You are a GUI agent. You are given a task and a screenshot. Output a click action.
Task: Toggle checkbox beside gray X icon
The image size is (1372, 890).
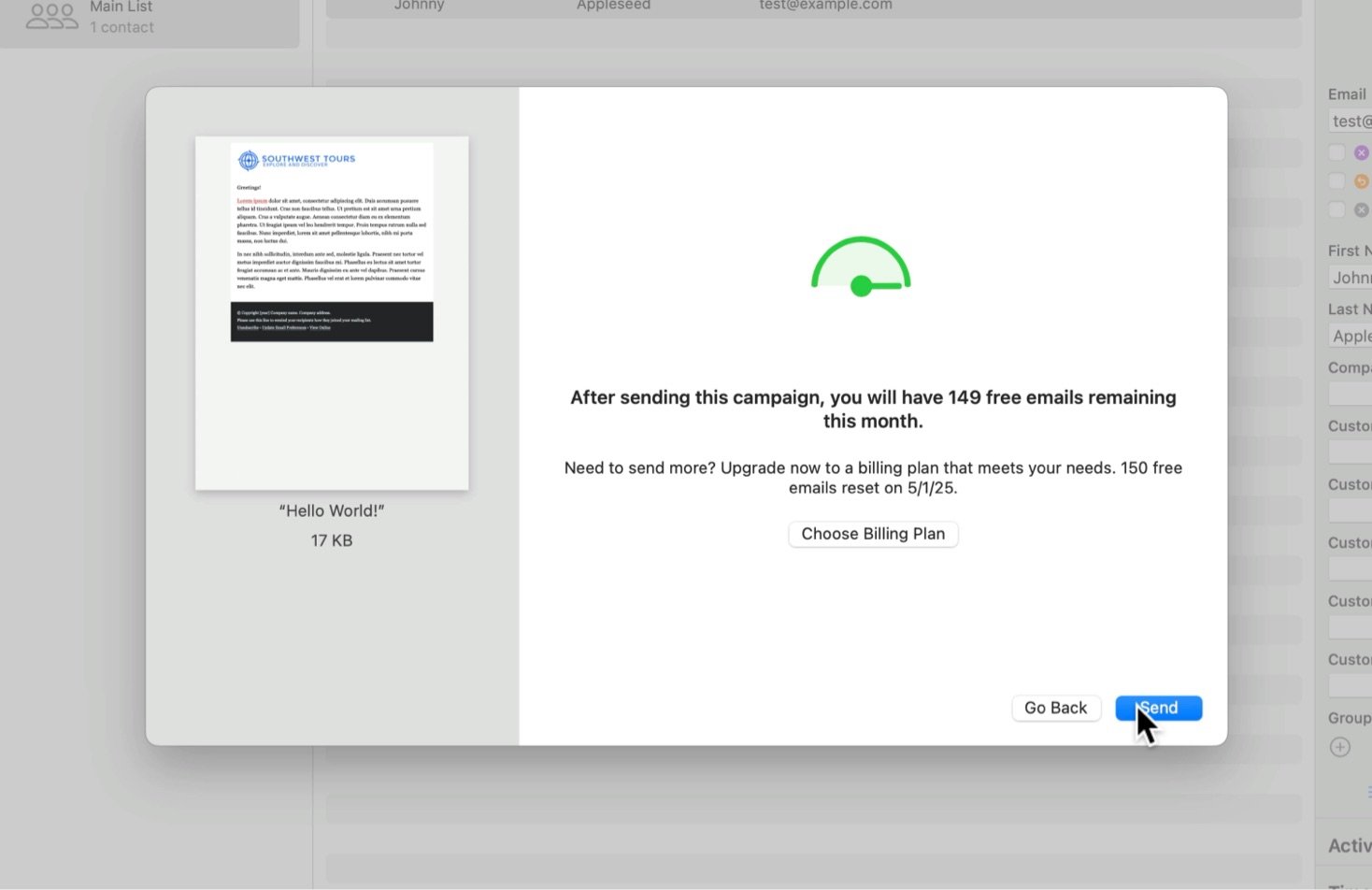(x=1336, y=210)
